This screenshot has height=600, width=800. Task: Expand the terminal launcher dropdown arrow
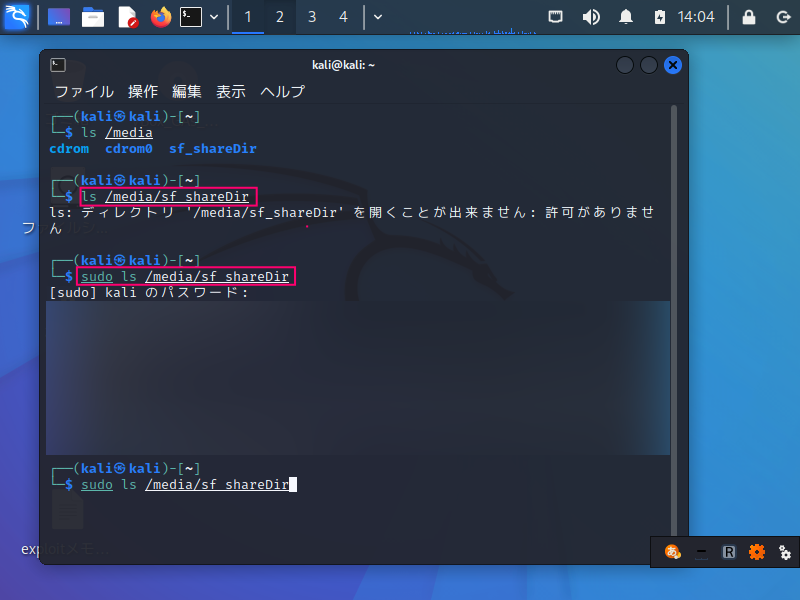point(213,17)
